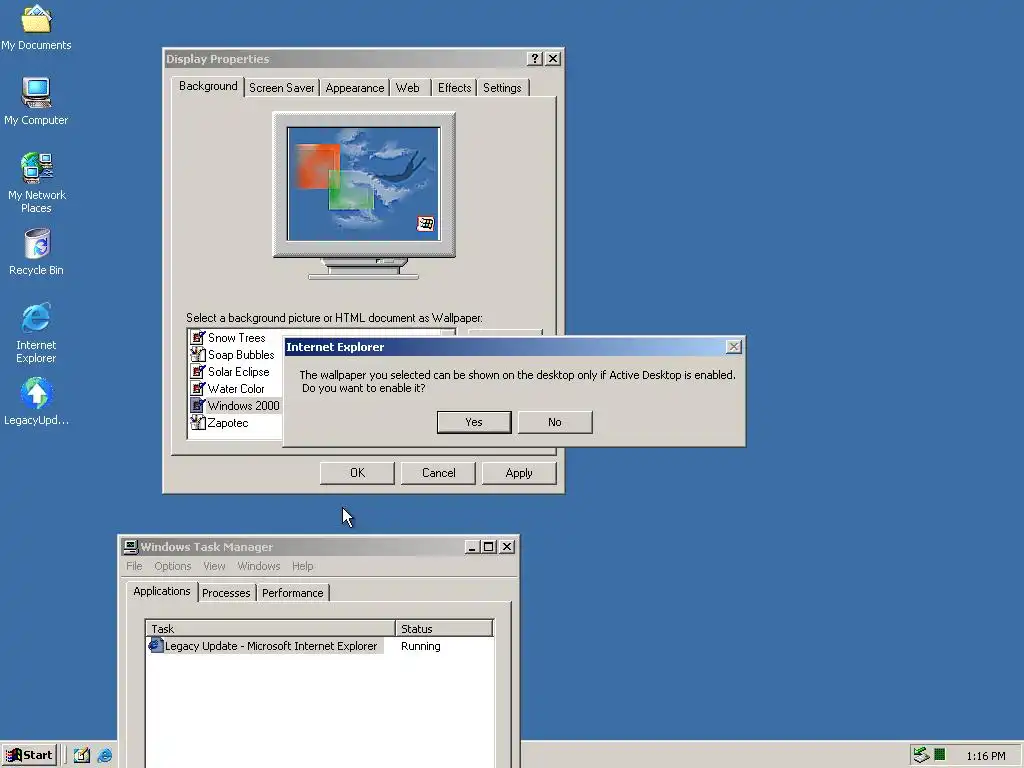The height and width of the screenshot is (768, 1024).
Task: Open the Web tab
Action: point(408,88)
